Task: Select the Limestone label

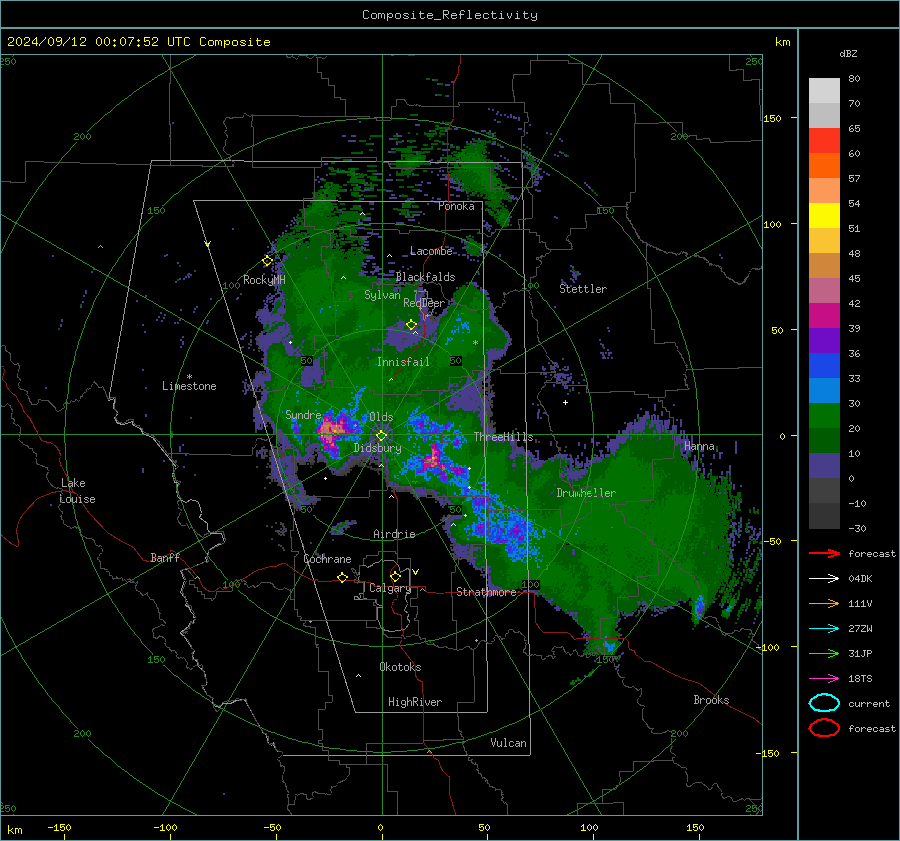Action: coord(189,386)
